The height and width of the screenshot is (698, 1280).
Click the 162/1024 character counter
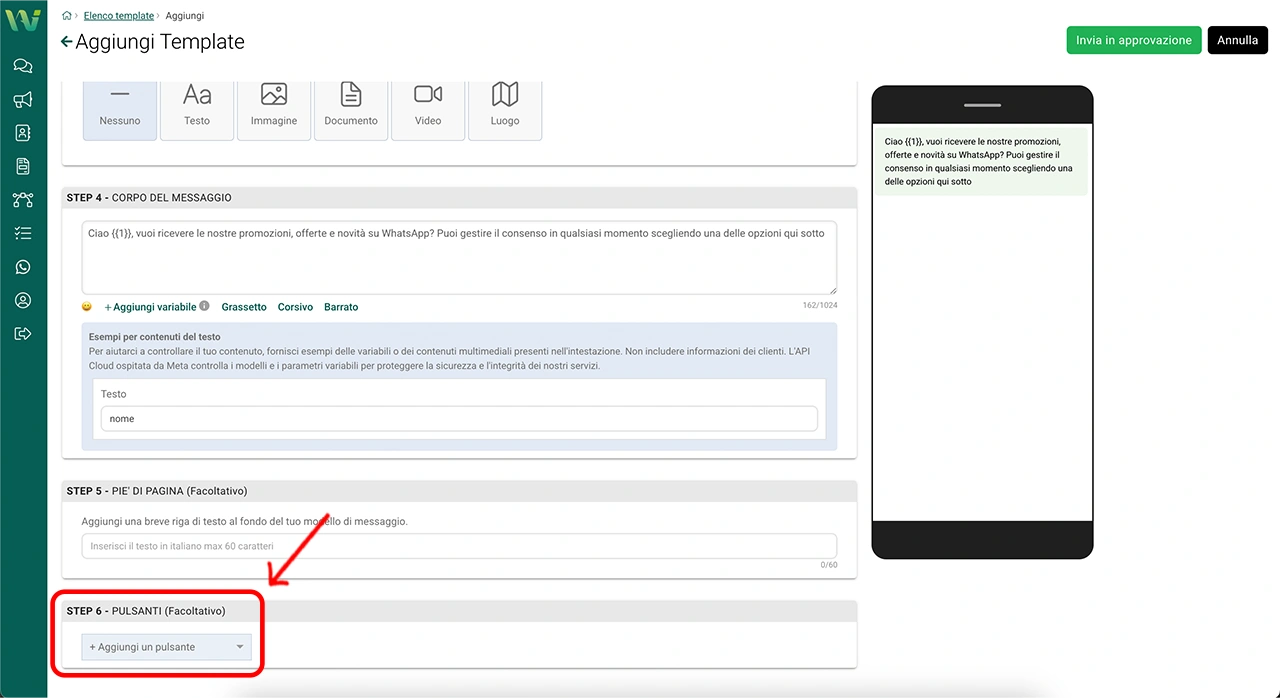pos(820,306)
